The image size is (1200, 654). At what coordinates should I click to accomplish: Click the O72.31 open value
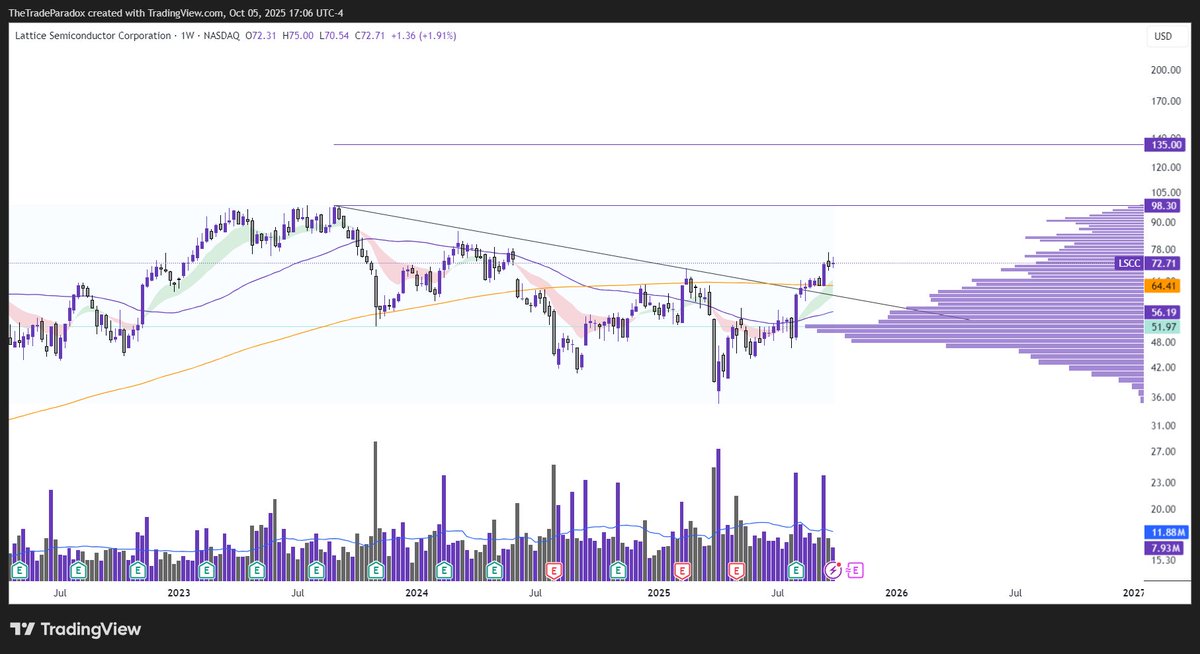[259, 36]
